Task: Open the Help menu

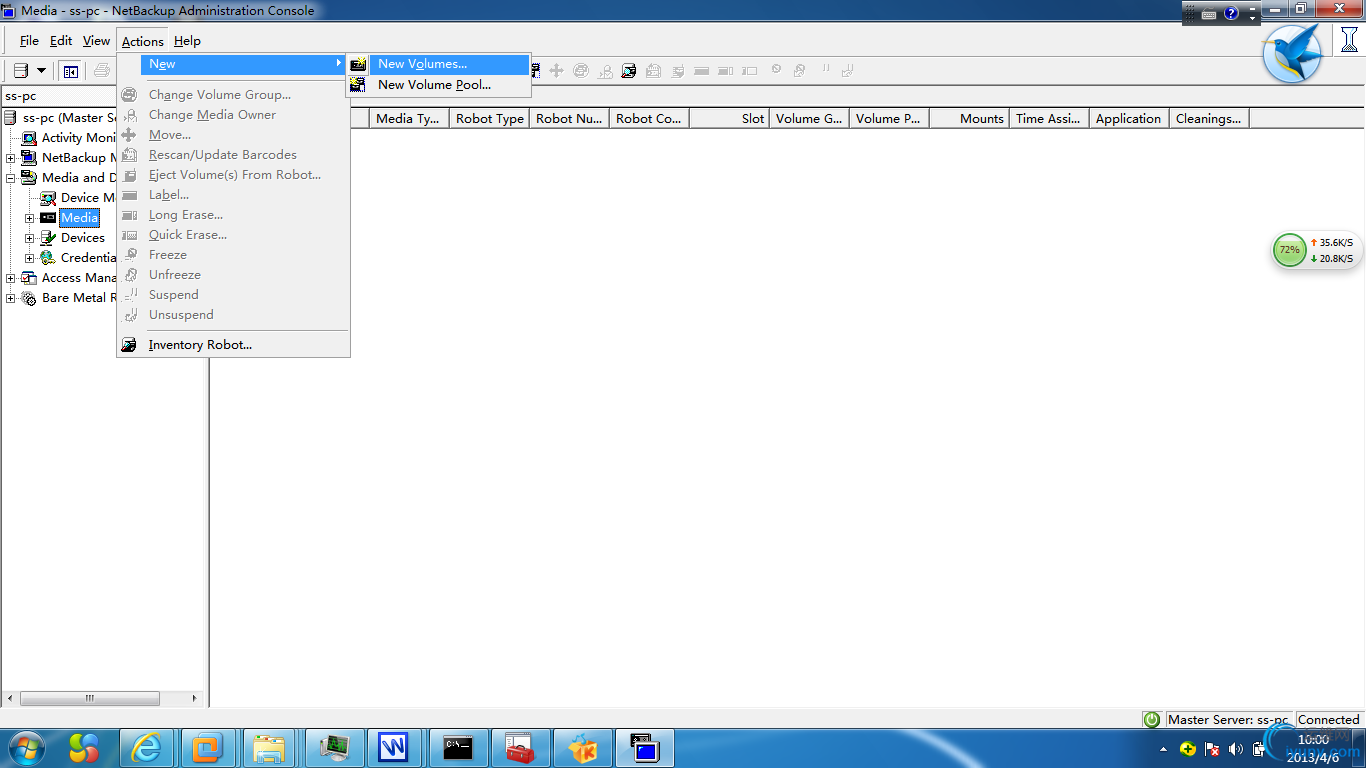Action: tap(187, 41)
